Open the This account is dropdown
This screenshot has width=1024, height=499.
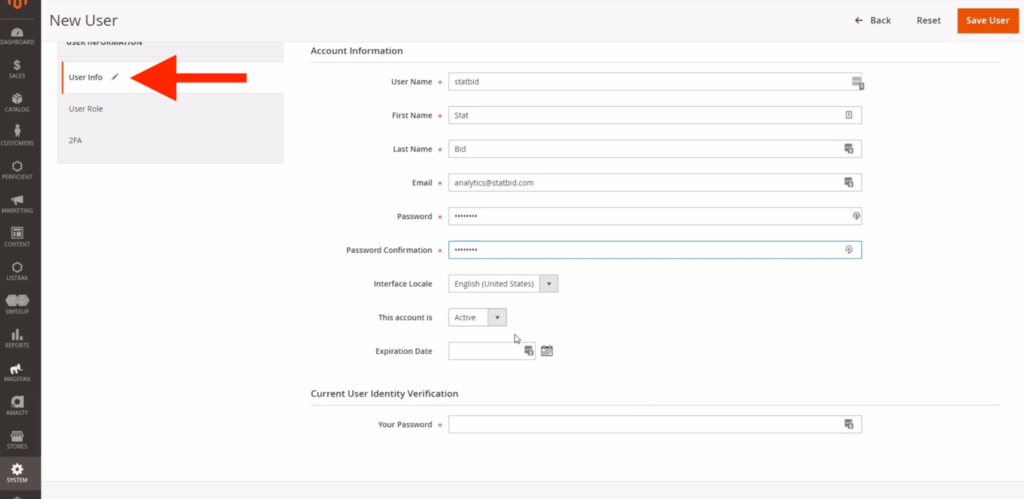(x=477, y=317)
